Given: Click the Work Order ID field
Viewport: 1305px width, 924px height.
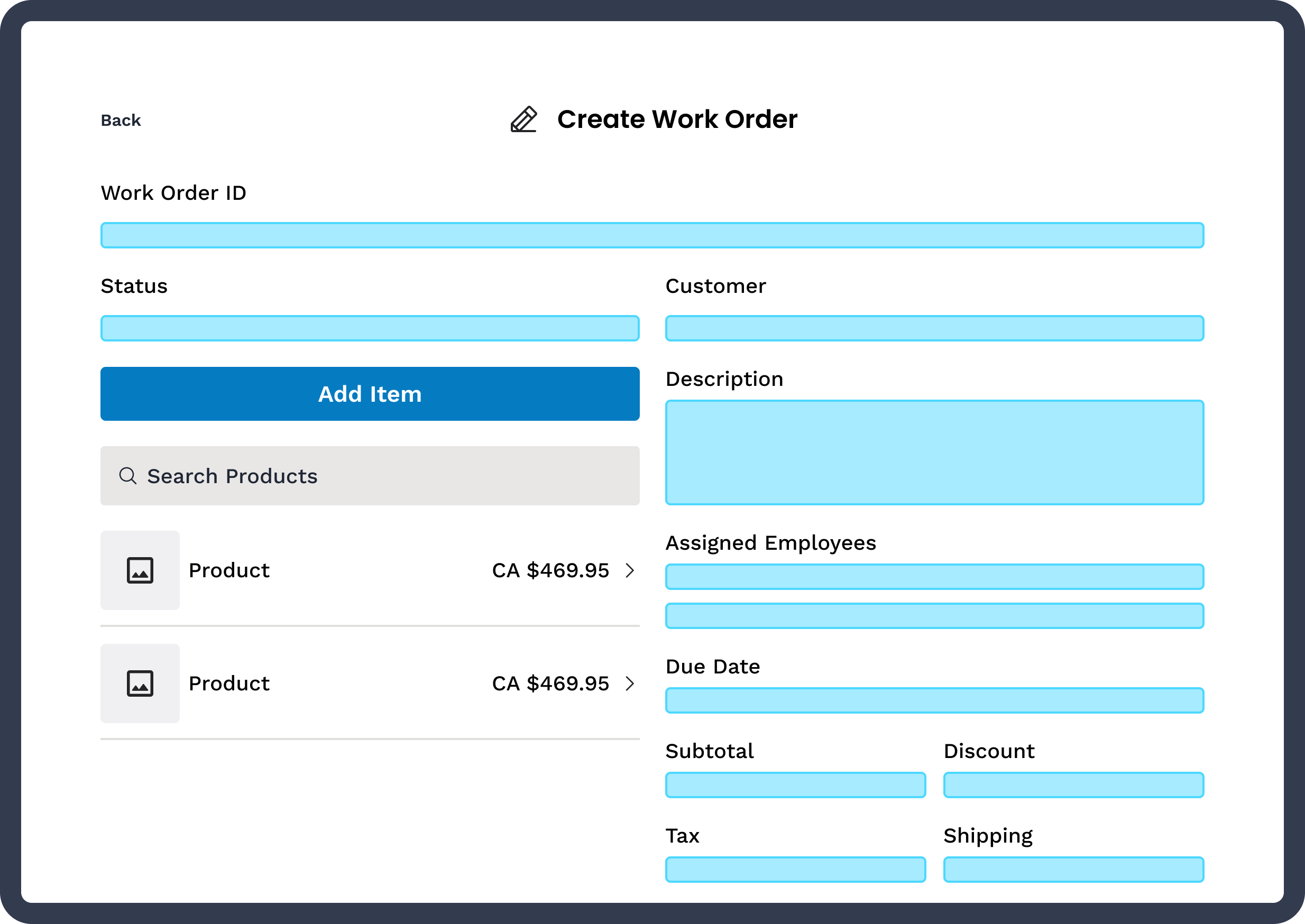Looking at the screenshot, I should click(652, 235).
